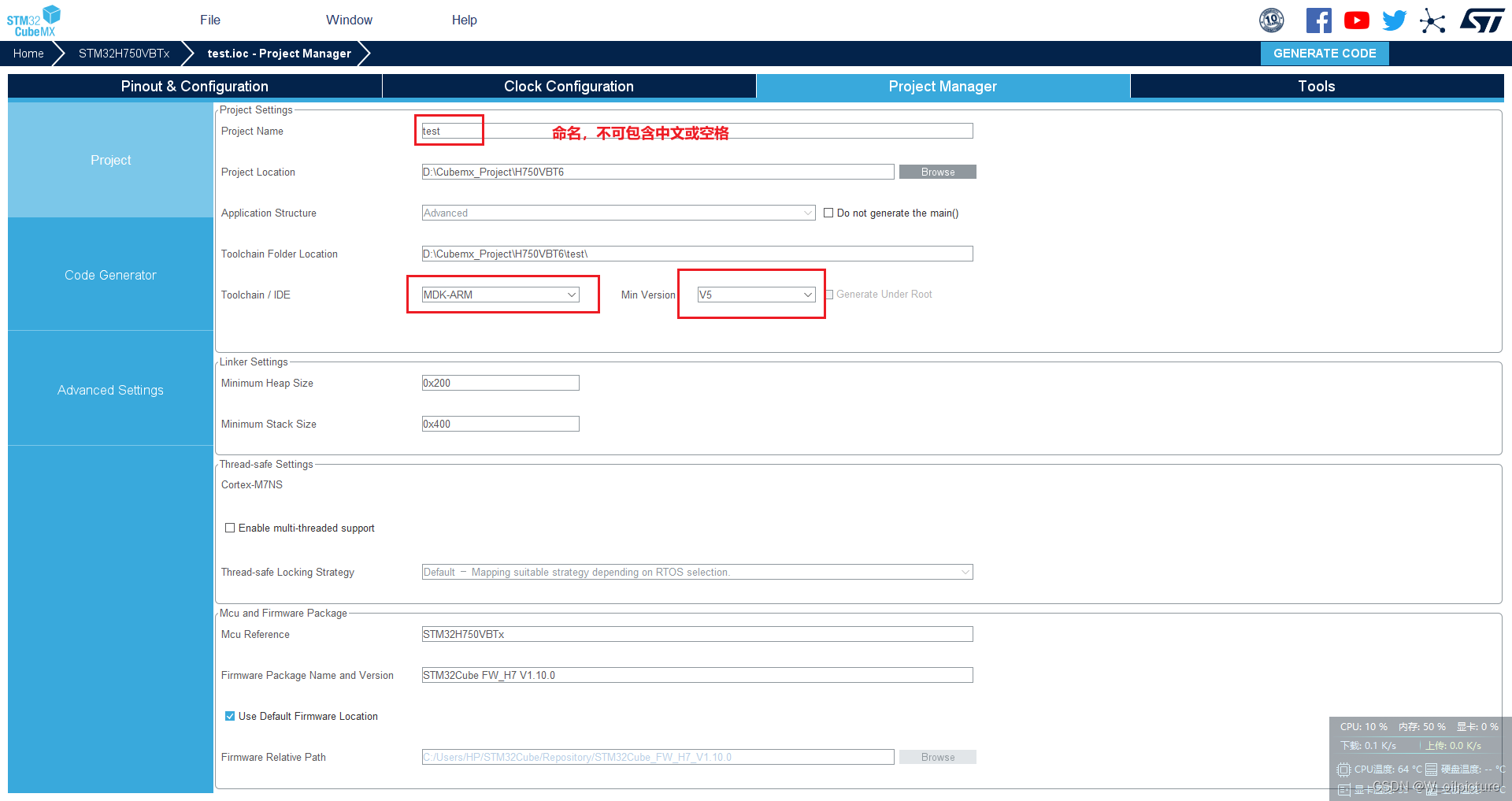Open the Thread-safe Locking Strategy dropdown
1512x801 pixels.
pos(697,572)
